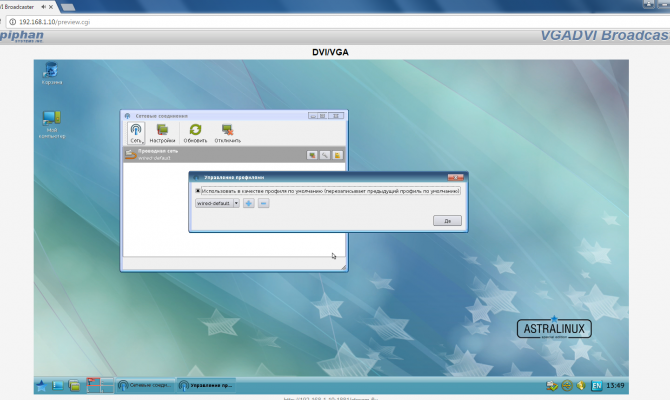Open the wired-default profile dropdown

(x=217, y=203)
